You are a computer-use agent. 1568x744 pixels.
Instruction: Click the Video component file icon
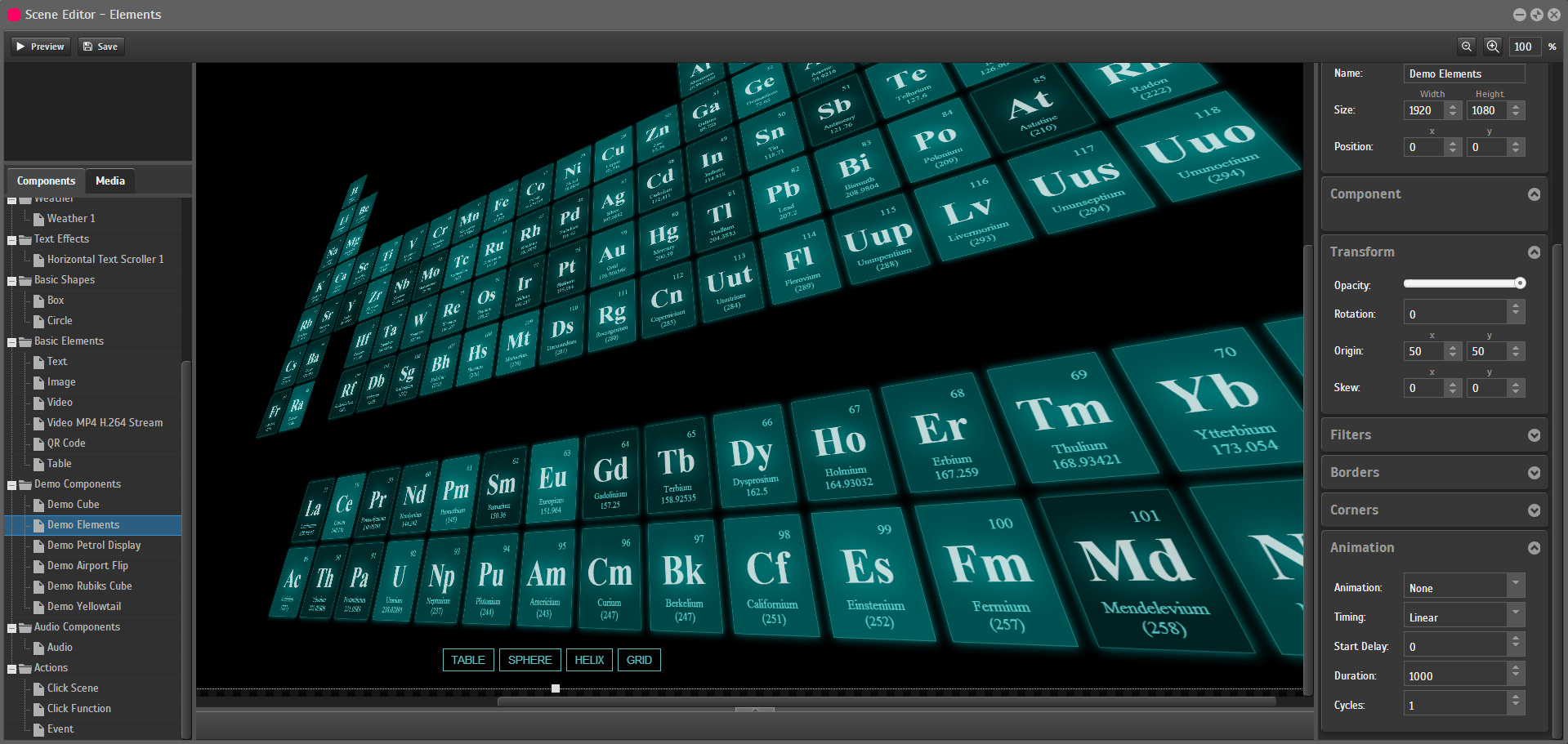[38, 403]
